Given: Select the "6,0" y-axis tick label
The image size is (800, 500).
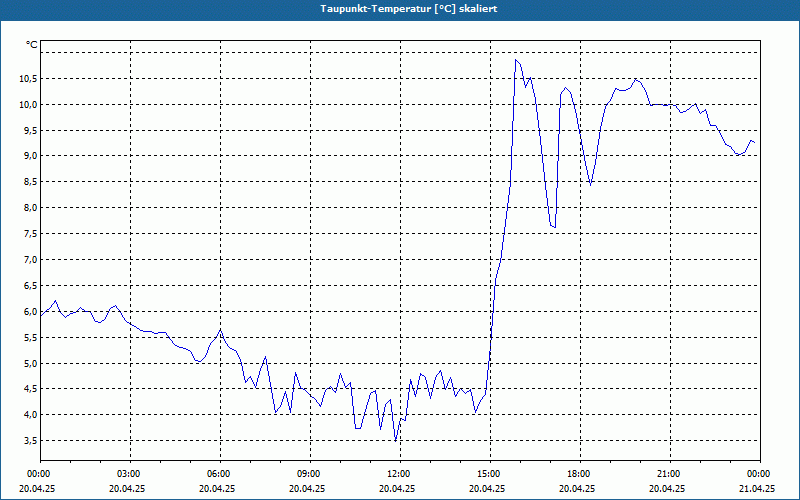Looking at the screenshot, I should (x=30, y=312).
